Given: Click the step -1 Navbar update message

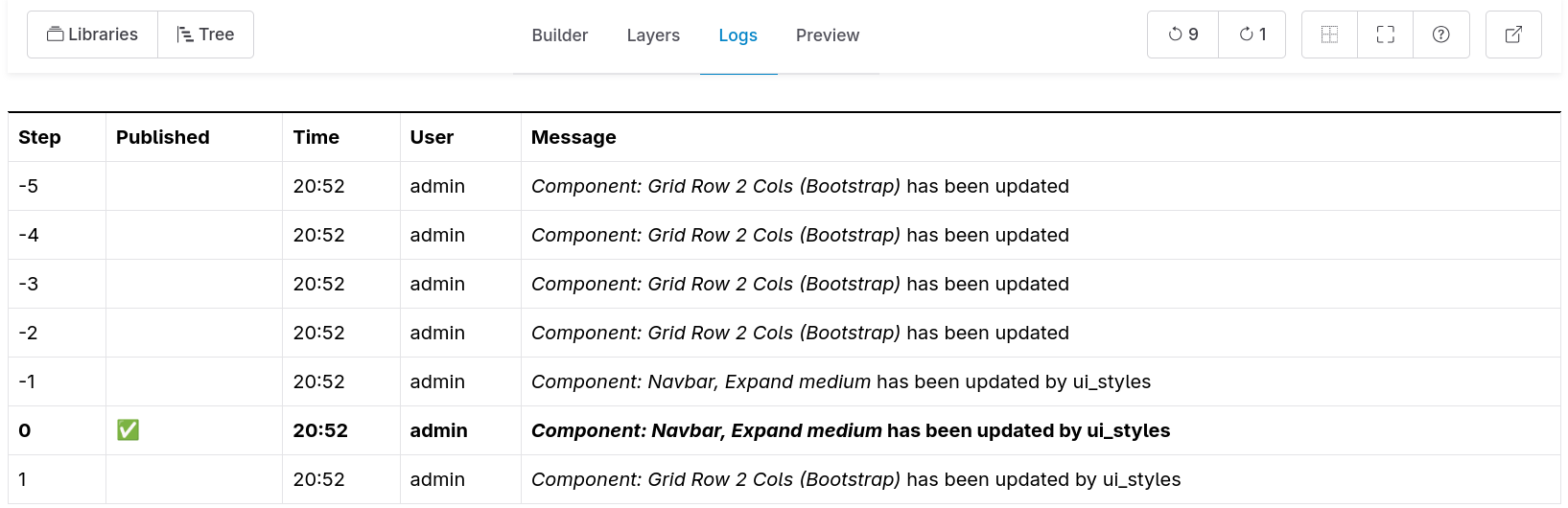Looking at the screenshot, I should click(840, 381).
